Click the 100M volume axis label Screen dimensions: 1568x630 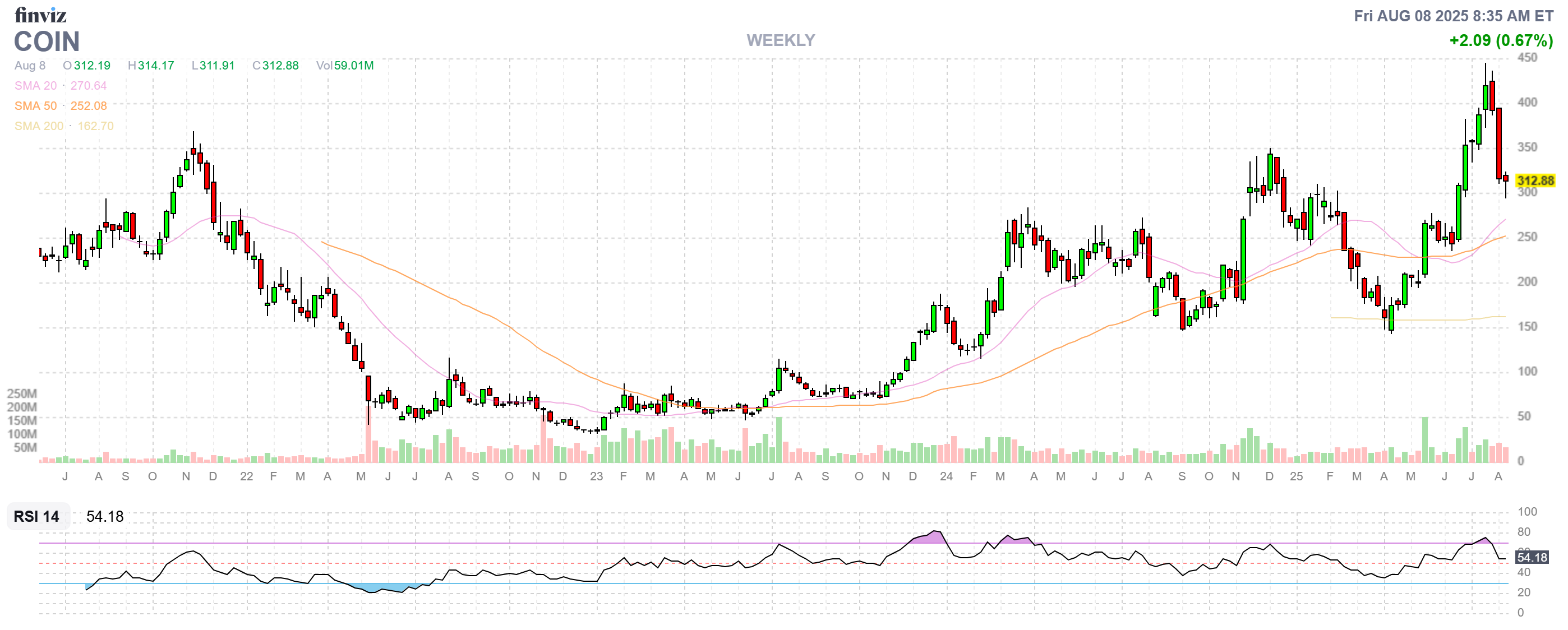click(x=22, y=434)
